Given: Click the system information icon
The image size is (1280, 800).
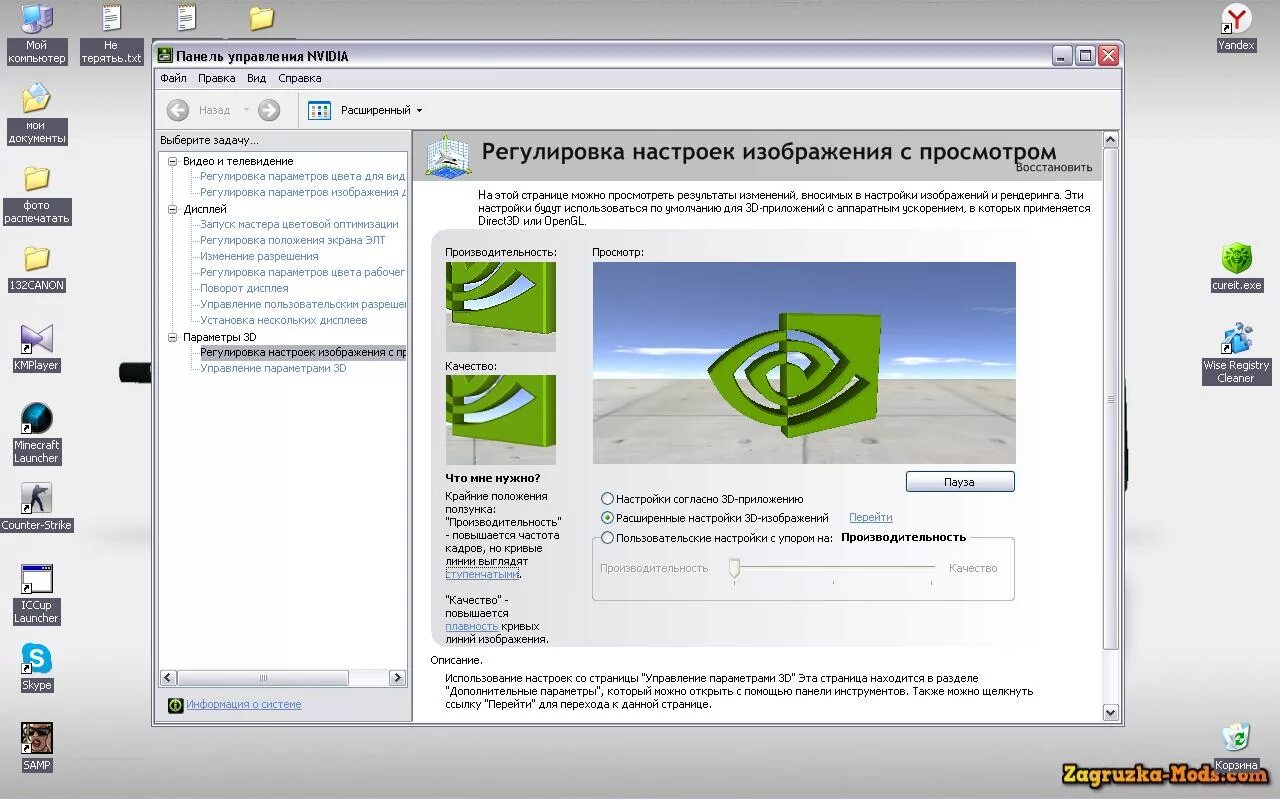Looking at the screenshot, I should coord(175,705).
